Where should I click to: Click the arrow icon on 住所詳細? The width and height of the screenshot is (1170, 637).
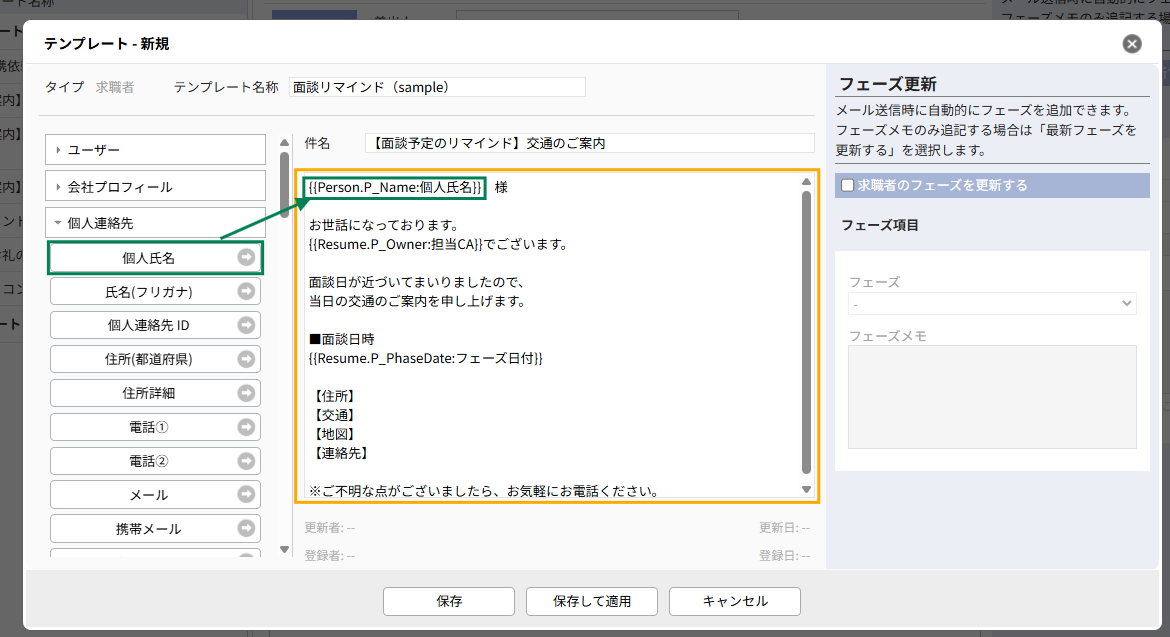point(246,393)
